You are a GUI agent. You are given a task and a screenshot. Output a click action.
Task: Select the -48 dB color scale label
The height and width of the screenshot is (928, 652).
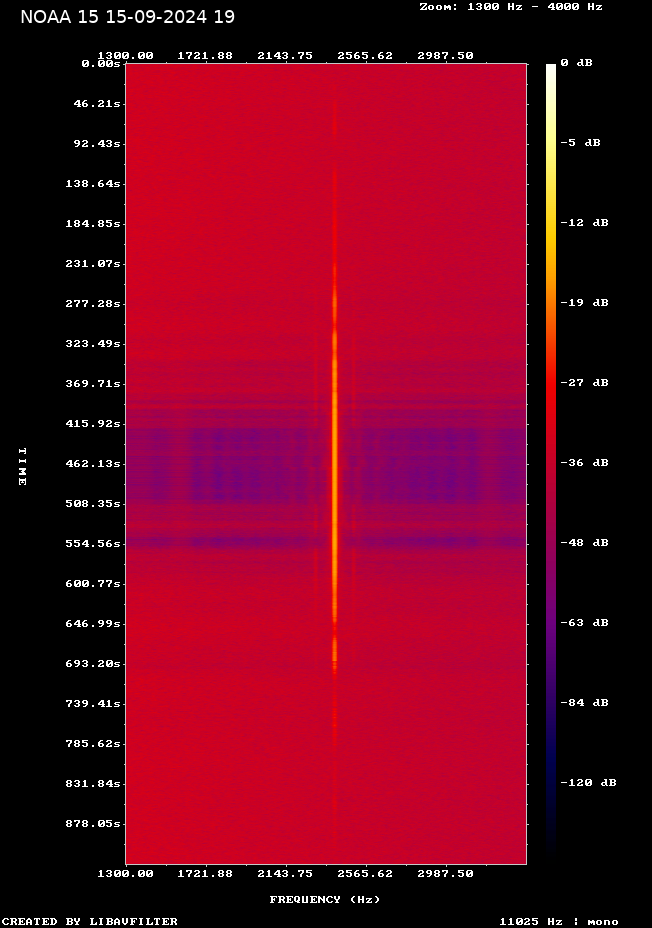pyautogui.click(x=584, y=543)
